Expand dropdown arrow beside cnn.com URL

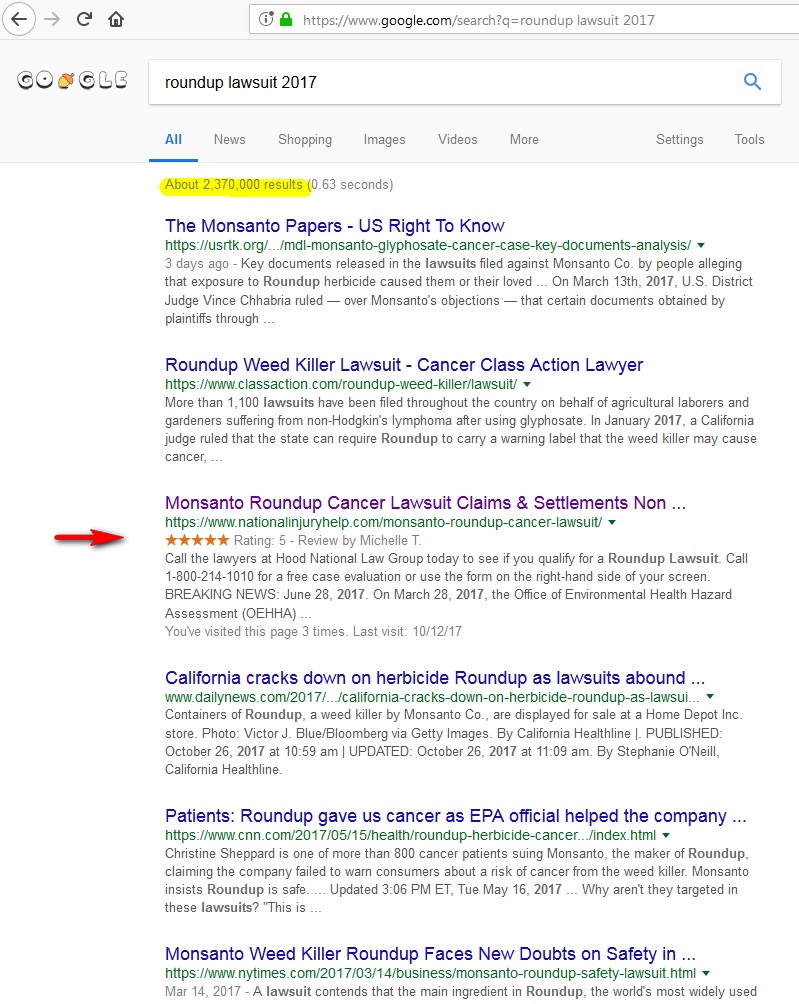(x=666, y=835)
